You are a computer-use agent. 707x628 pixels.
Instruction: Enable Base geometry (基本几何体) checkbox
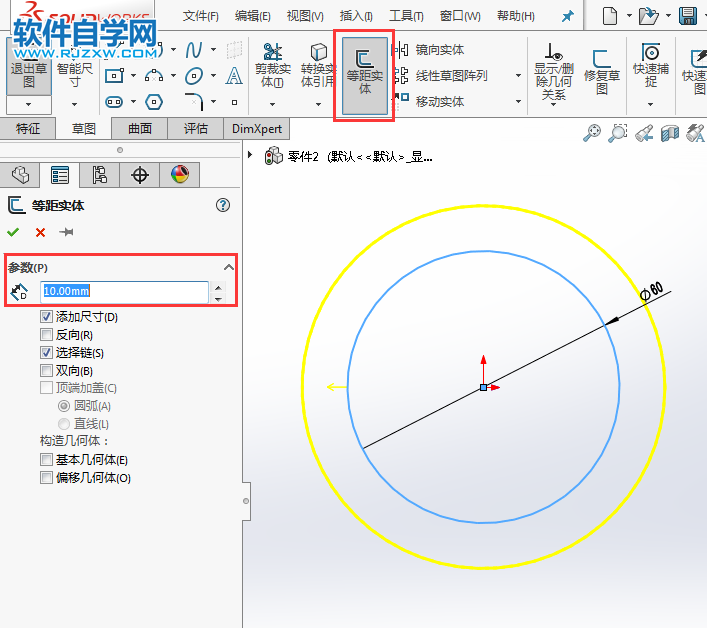(46, 459)
